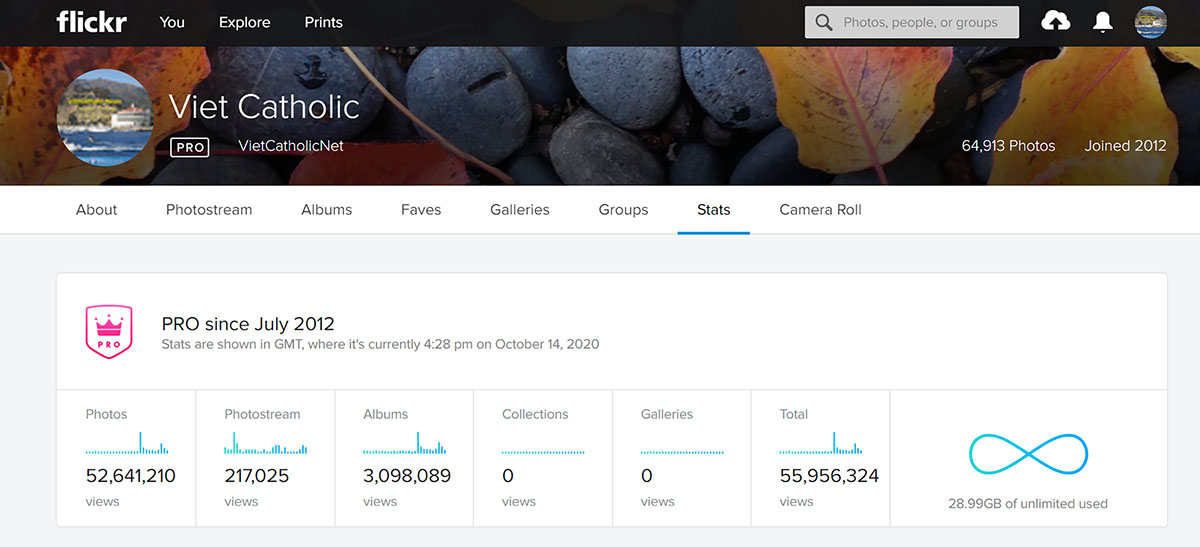Click the 52,641,210 views figure
The image size is (1200, 547).
pos(131,476)
